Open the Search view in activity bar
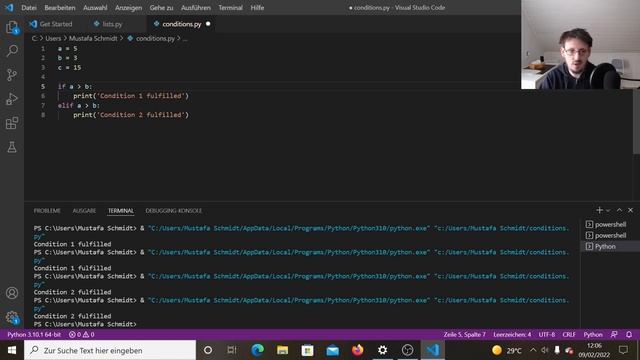640x360 pixels. coord(12,51)
